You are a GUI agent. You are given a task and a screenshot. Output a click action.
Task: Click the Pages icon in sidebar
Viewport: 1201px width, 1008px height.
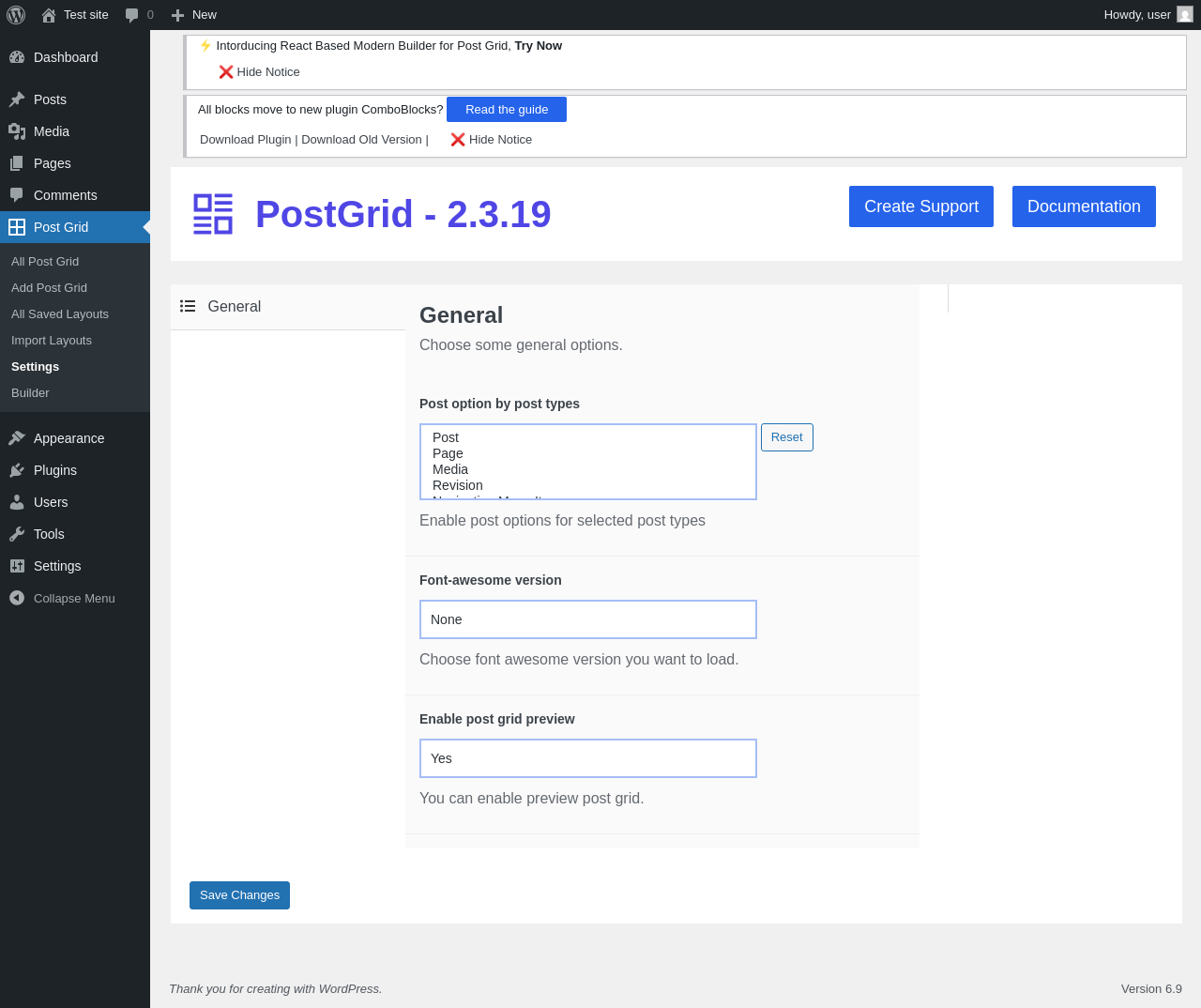coord(17,163)
